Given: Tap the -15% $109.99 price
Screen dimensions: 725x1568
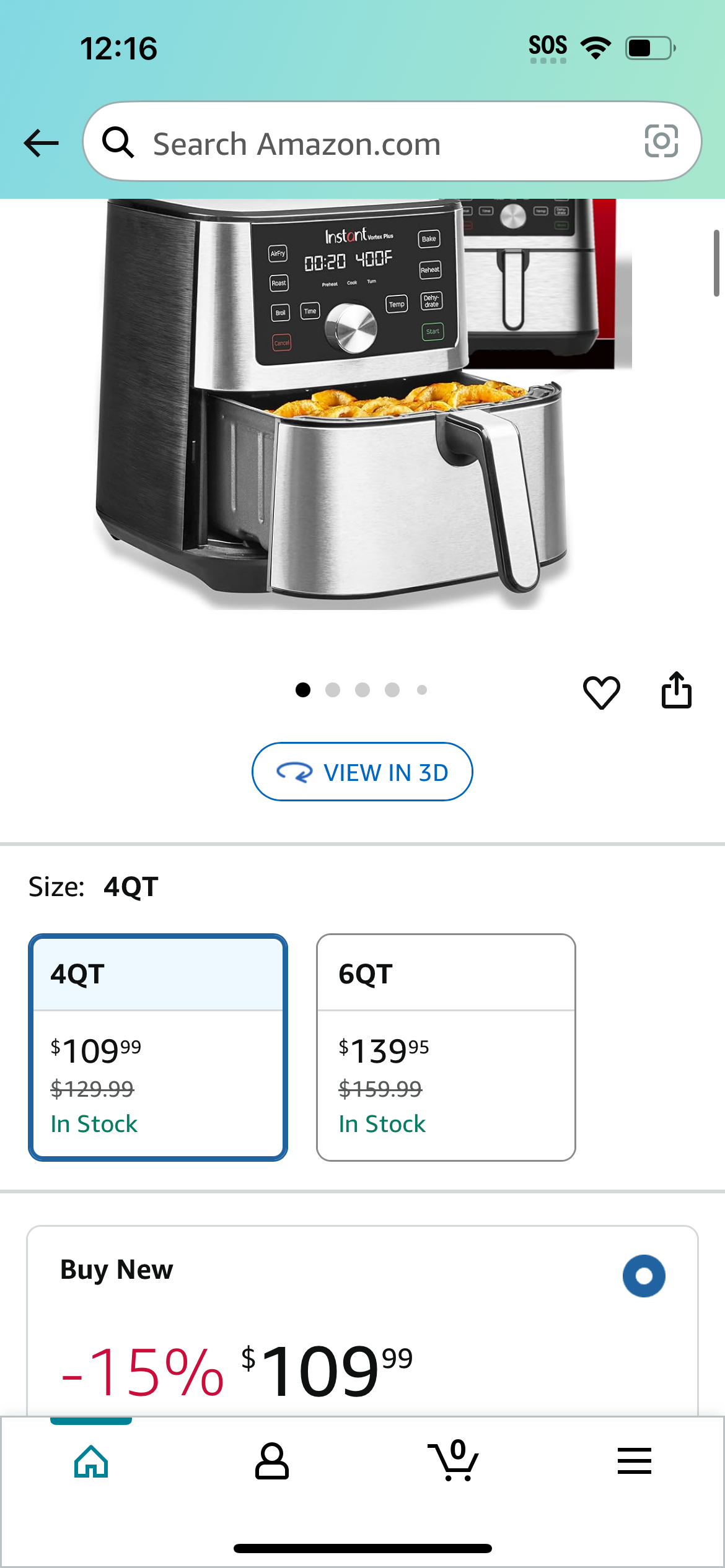Looking at the screenshot, I should pos(237,1370).
